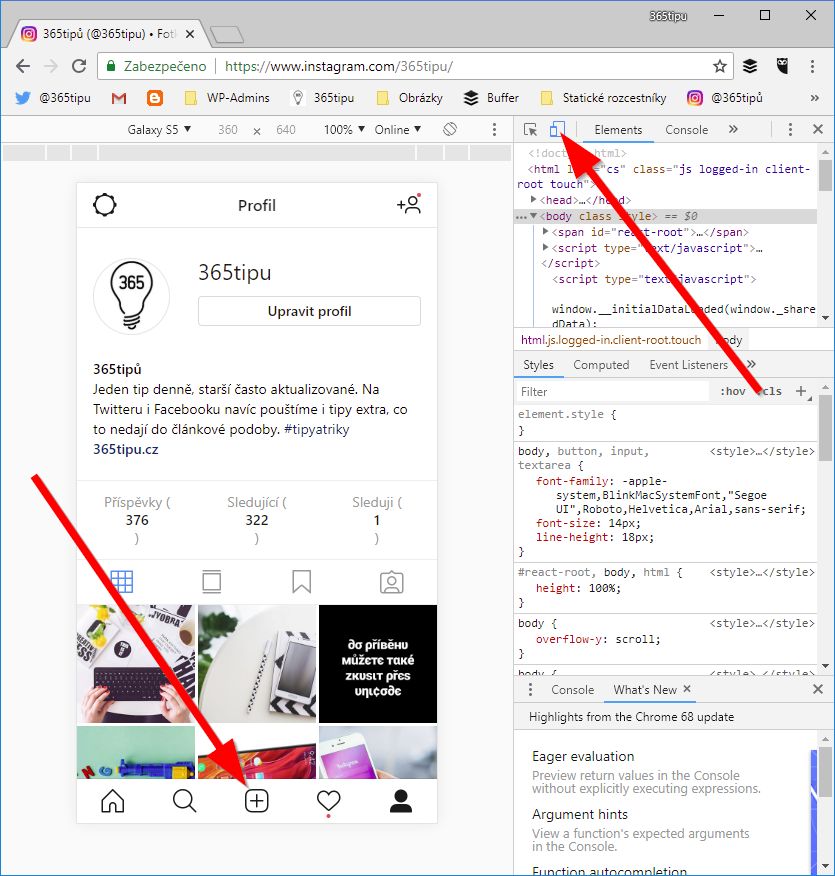Go back to previous page
835x876 pixels.
23,66
